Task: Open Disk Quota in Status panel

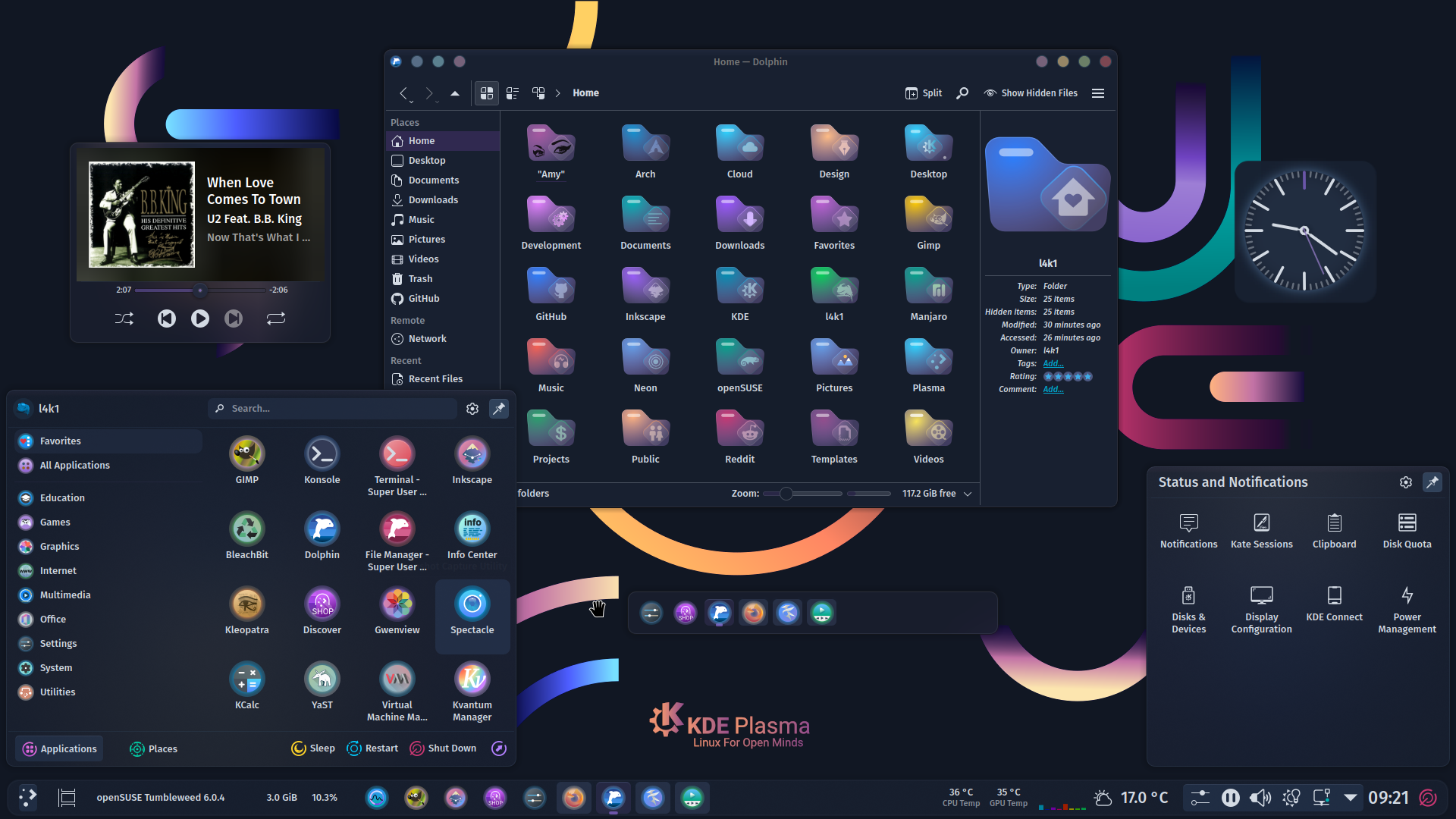Action: 1407,531
